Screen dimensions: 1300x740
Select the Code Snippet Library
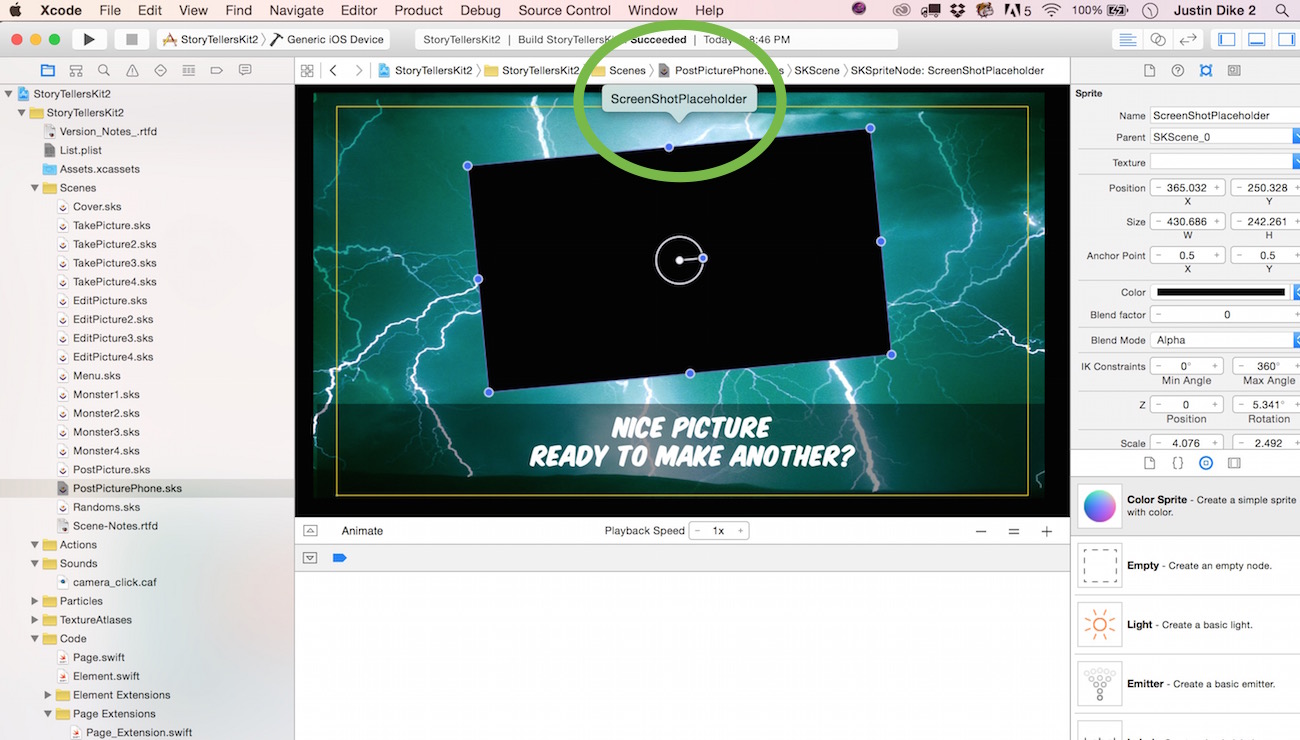point(1178,462)
